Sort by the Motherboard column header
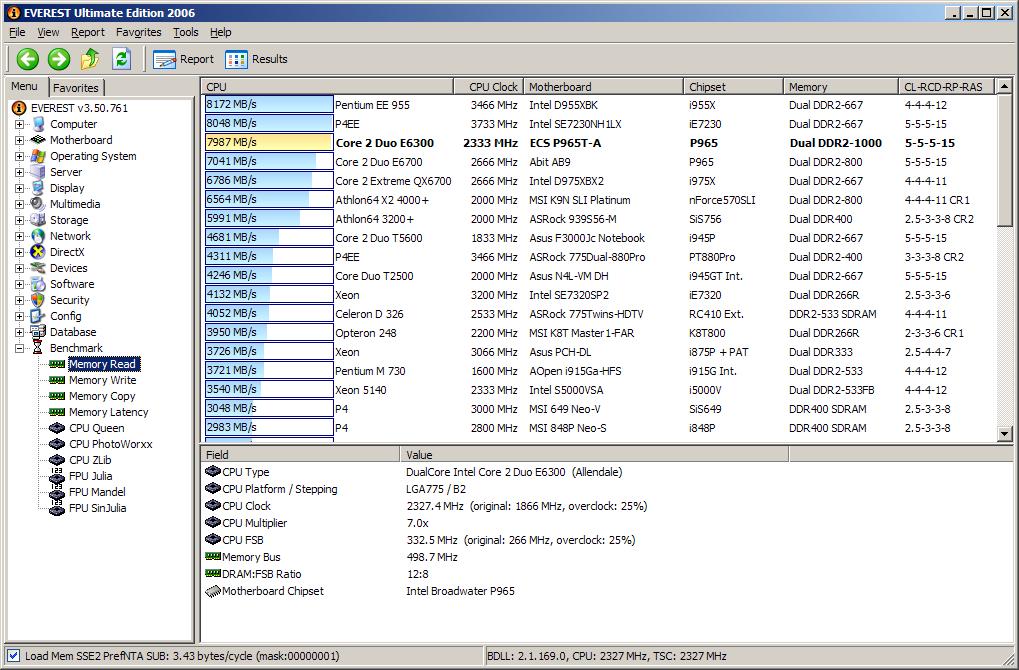1019x670 pixels. tap(603, 86)
